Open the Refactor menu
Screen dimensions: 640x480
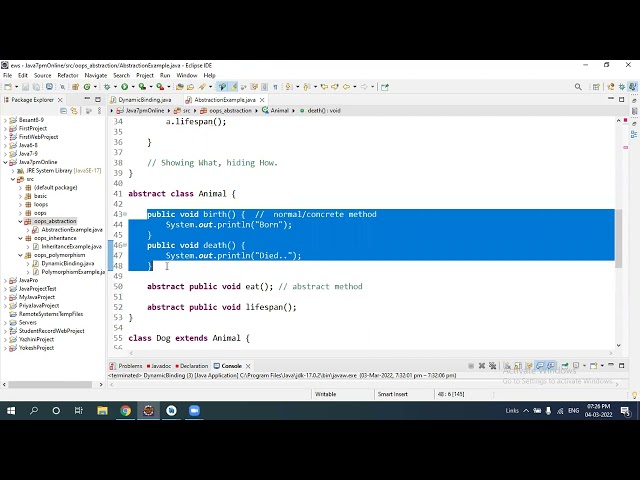point(68,76)
